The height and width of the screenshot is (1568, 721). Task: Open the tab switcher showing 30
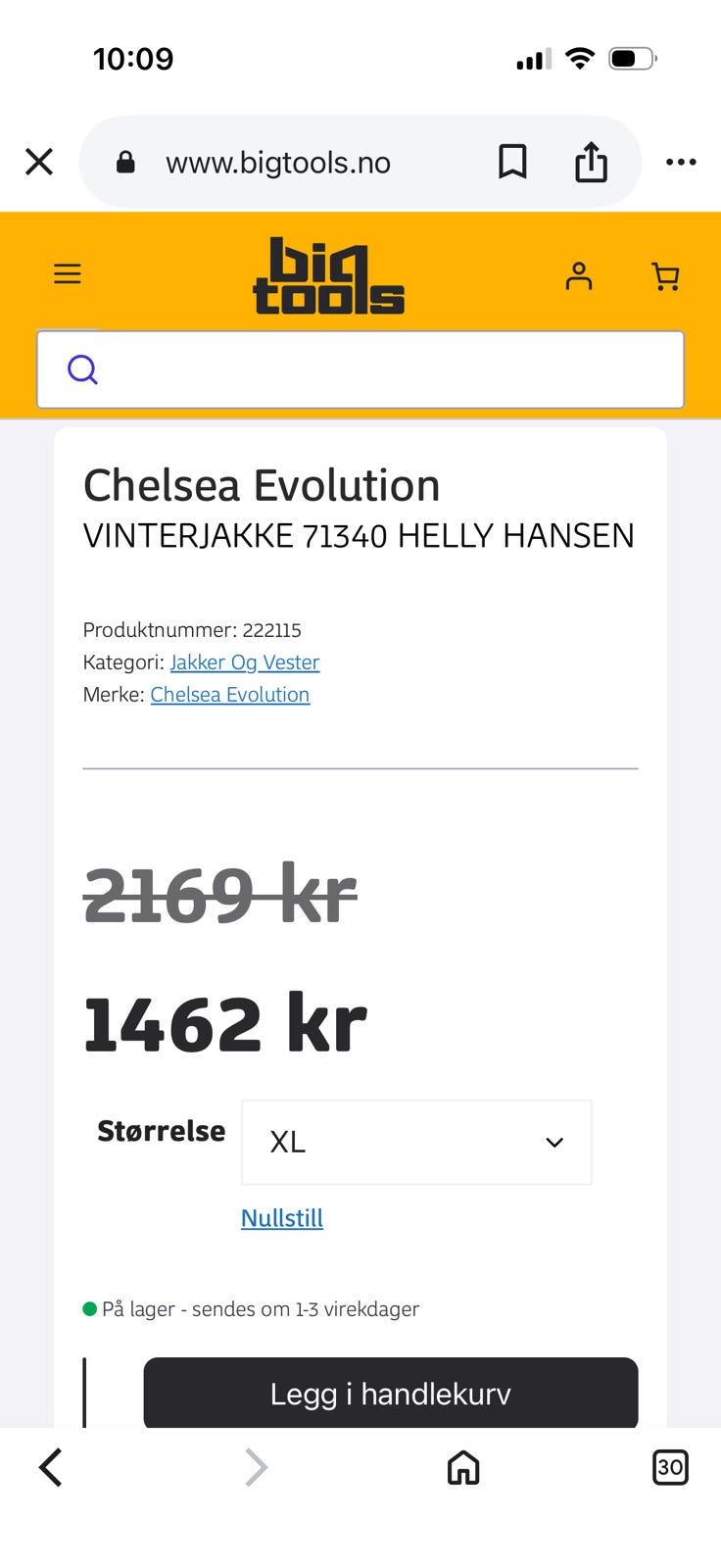[x=670, y=1467]
